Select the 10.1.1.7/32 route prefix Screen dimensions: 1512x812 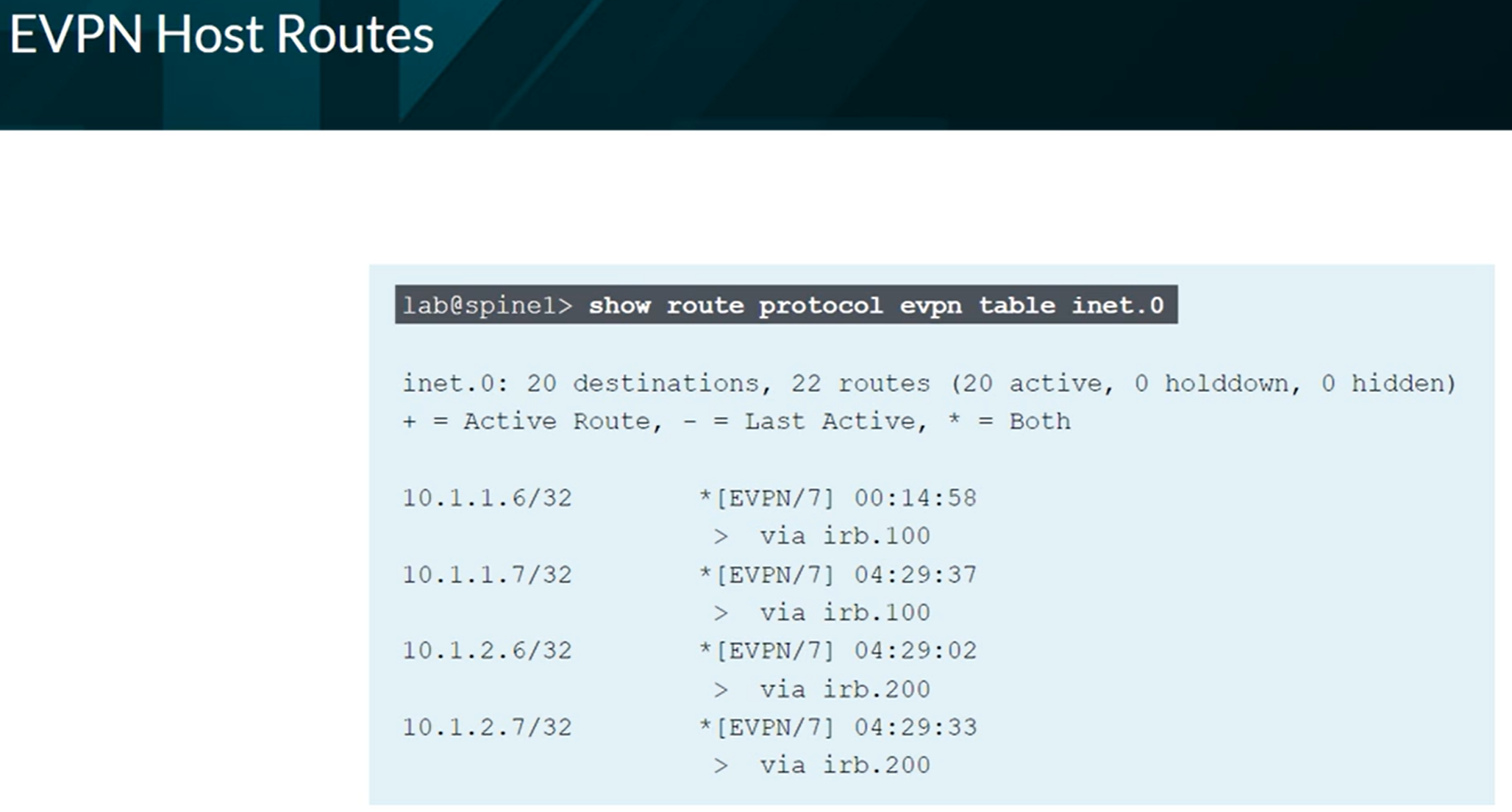[x=487, y=574]
